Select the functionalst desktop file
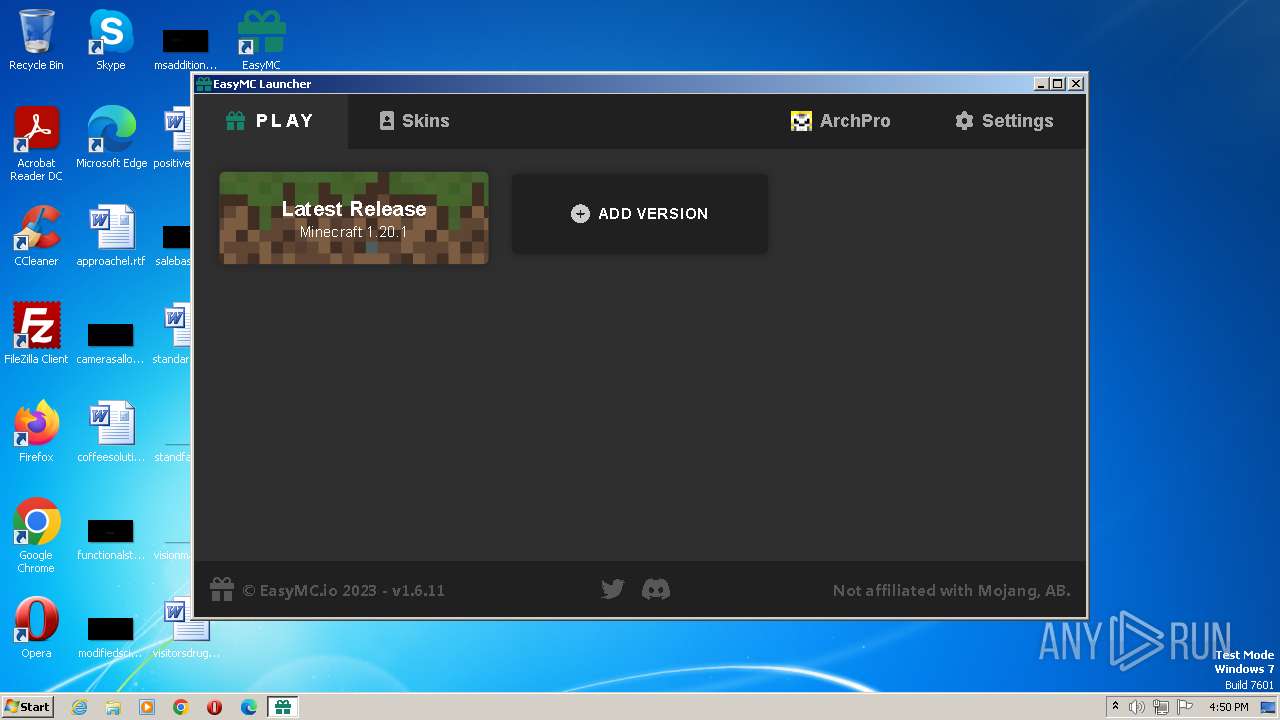The image size is (1280, 720). (x=111, y=538)
